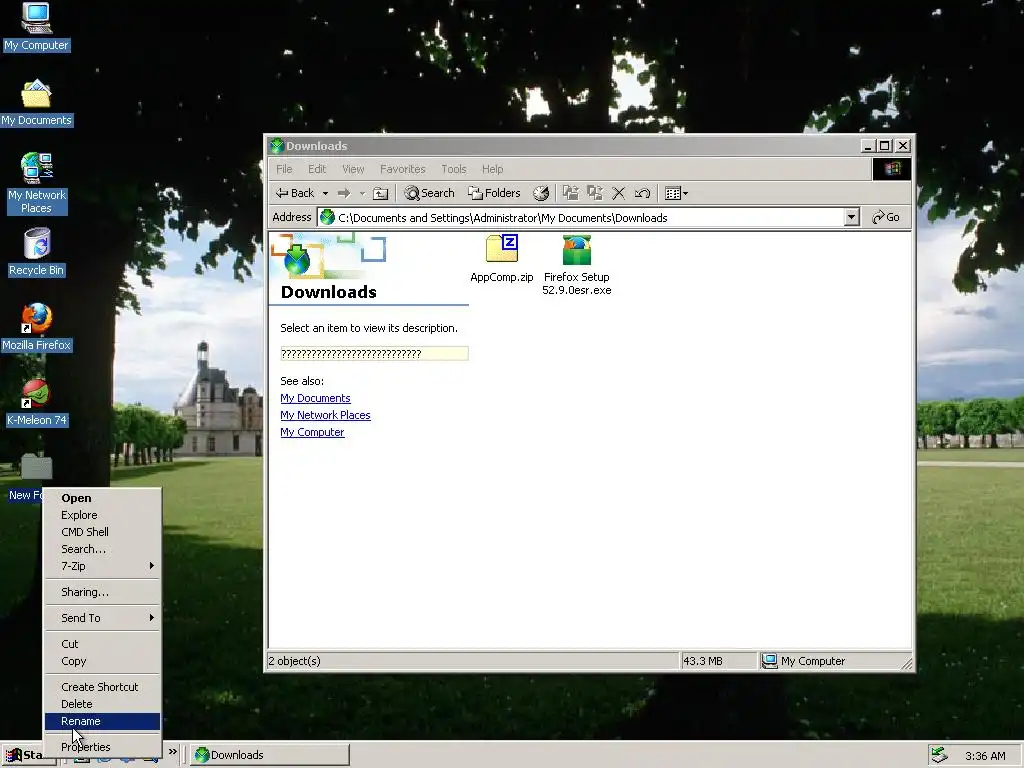The width and height of the screenshot is (1024, 768).
Task: Choose CMD Shell in context menu
Action: pyautogui.click(x=103, y=532)
